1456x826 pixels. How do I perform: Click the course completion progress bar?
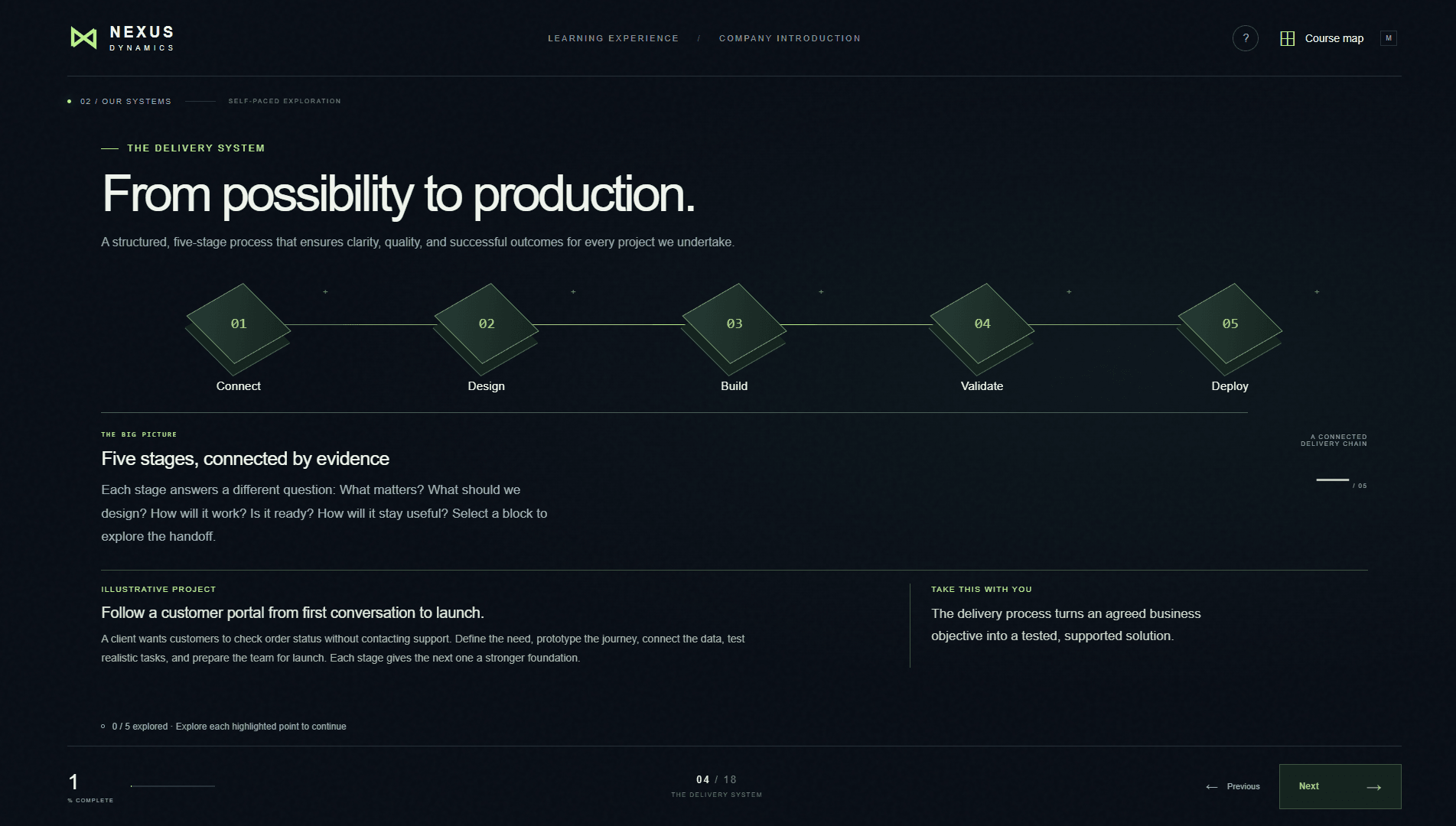[173, 785]
